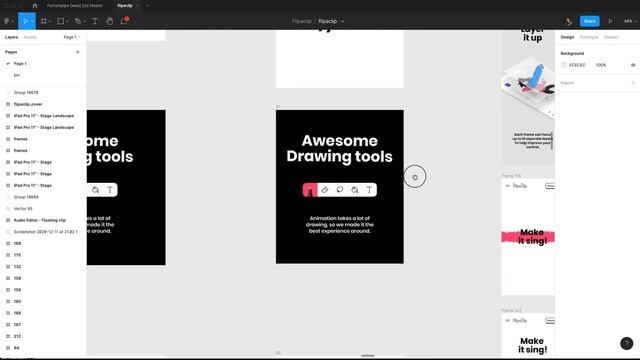Switch to the Prototype tab
Viewport: 640px width, 360px height.
coord(589,37)
